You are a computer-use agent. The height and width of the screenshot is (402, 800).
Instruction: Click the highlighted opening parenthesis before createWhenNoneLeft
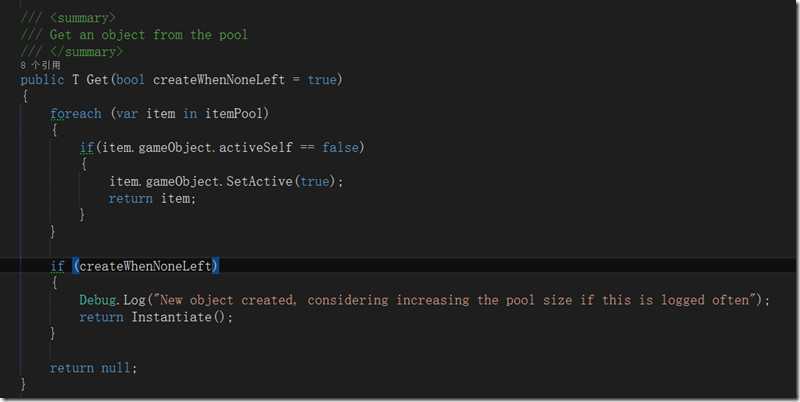click(76, 266)
